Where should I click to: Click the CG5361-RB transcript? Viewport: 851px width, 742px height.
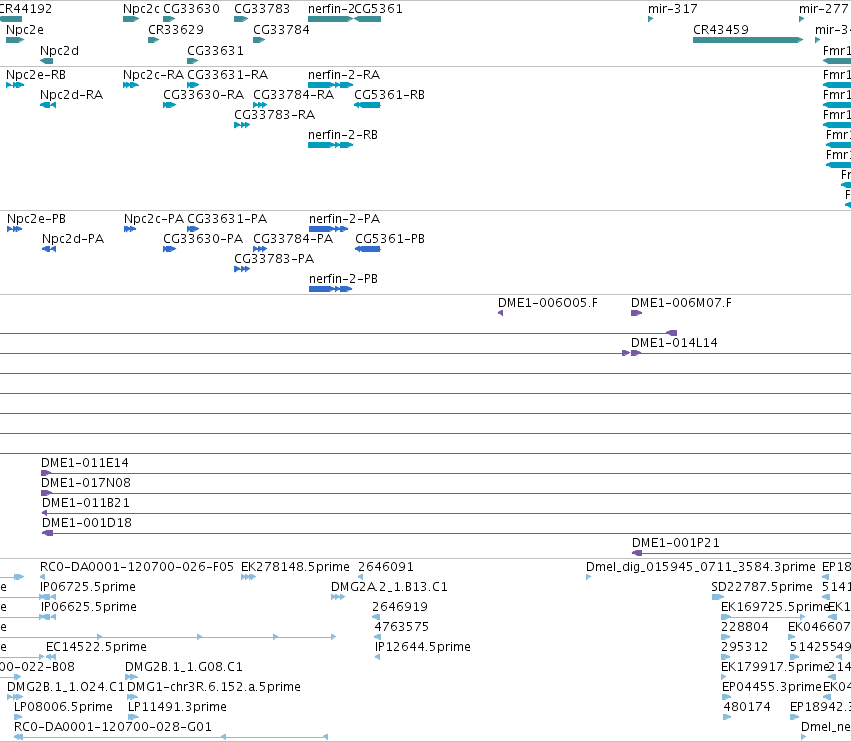coord(367,105)
